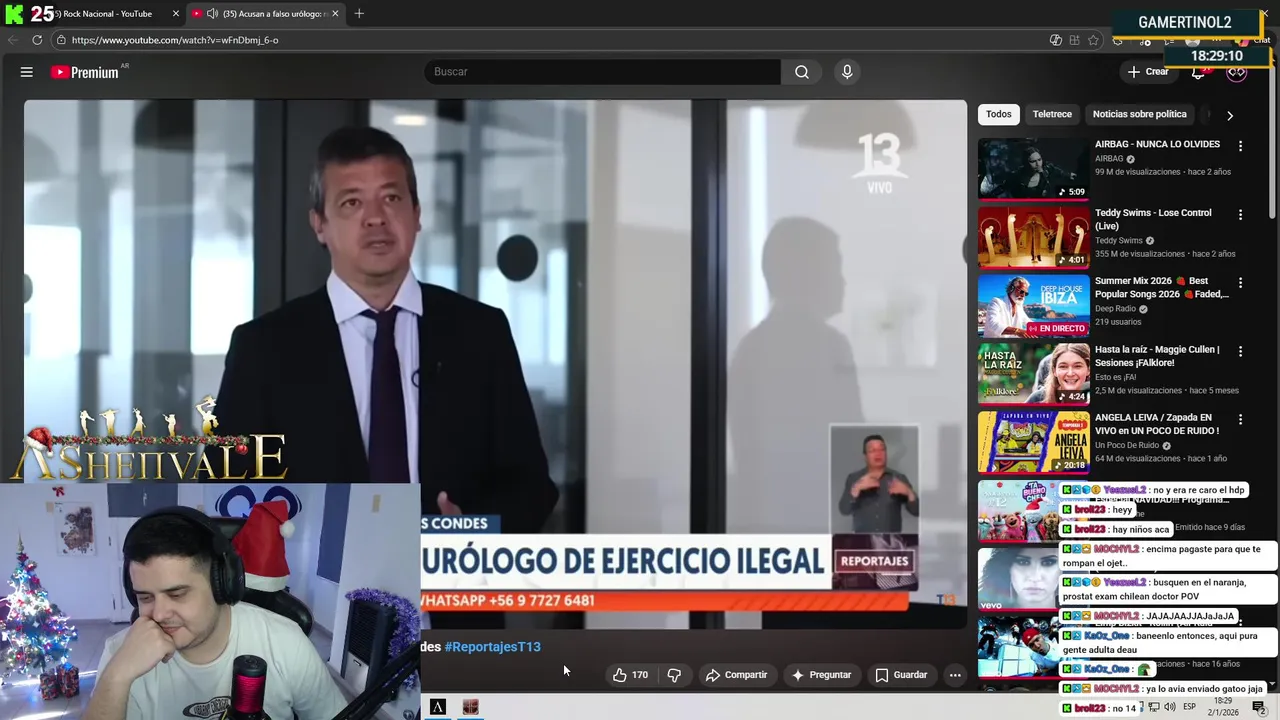This screenshot has width=1280, height=720.
Task: Open Hasta la raíz Maggie Cullen thumbnail
Action: click(1033, 373)
